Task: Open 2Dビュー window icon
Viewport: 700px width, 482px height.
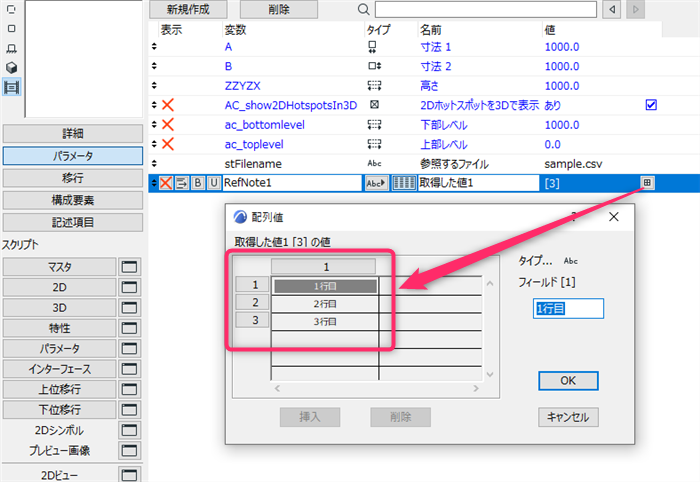Action: (x=129, y=474)
